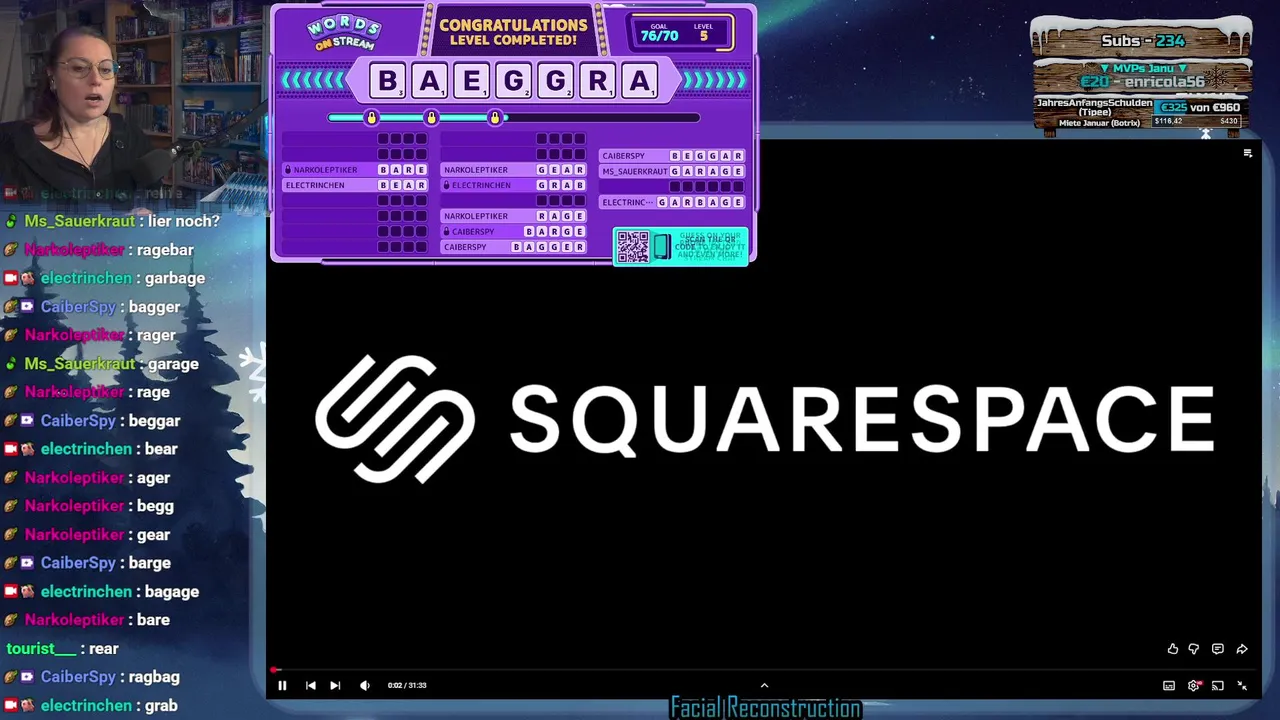Skip to the next video

click(x=335, y=685)
